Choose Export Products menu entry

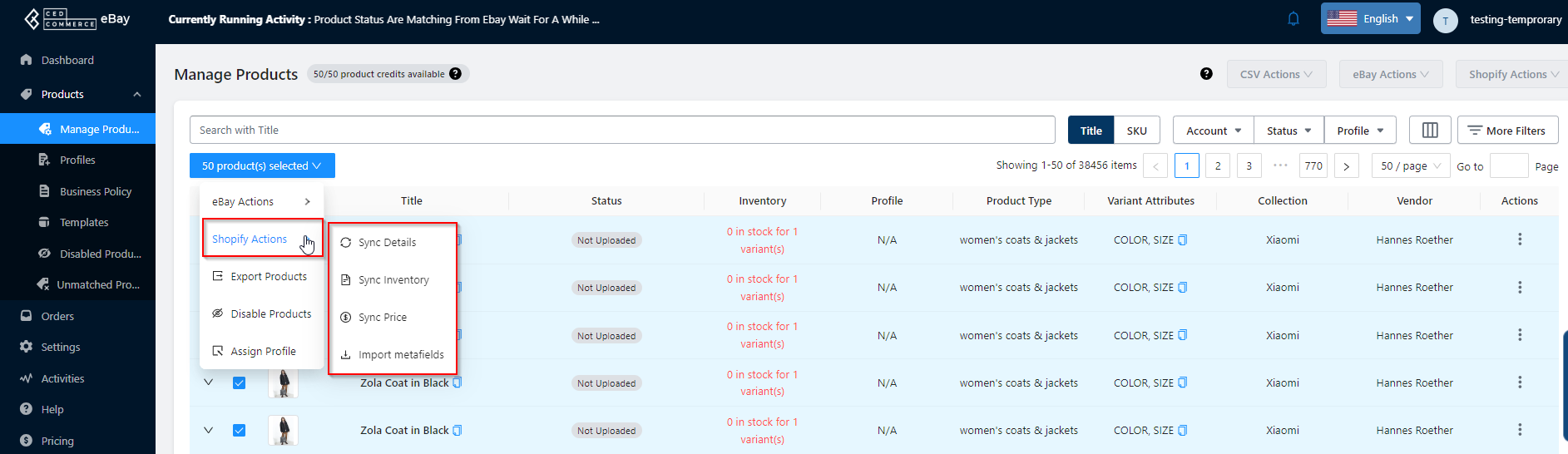[261, 276]
